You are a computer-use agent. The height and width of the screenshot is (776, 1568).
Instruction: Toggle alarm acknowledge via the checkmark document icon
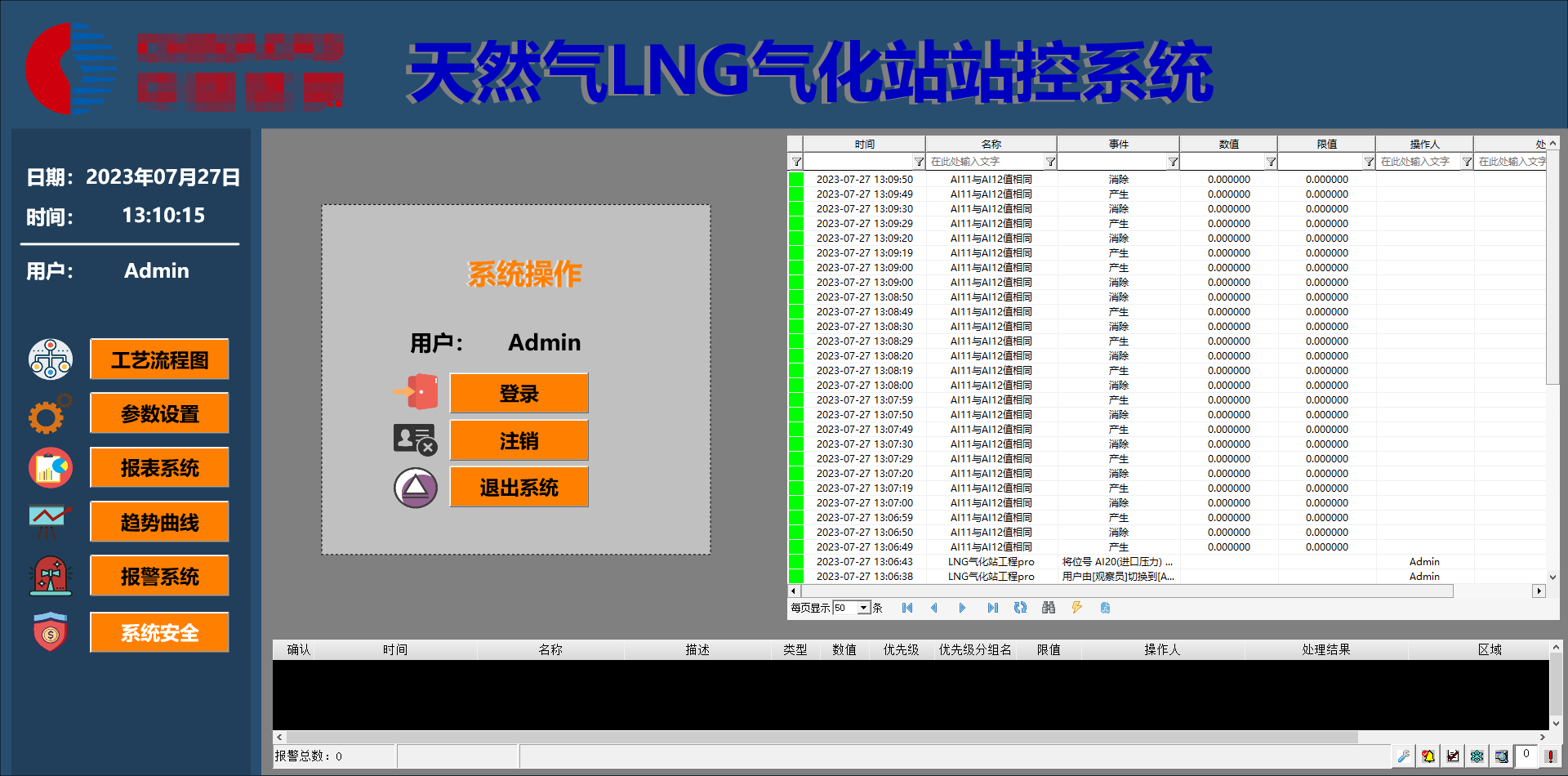(1453, 756)
